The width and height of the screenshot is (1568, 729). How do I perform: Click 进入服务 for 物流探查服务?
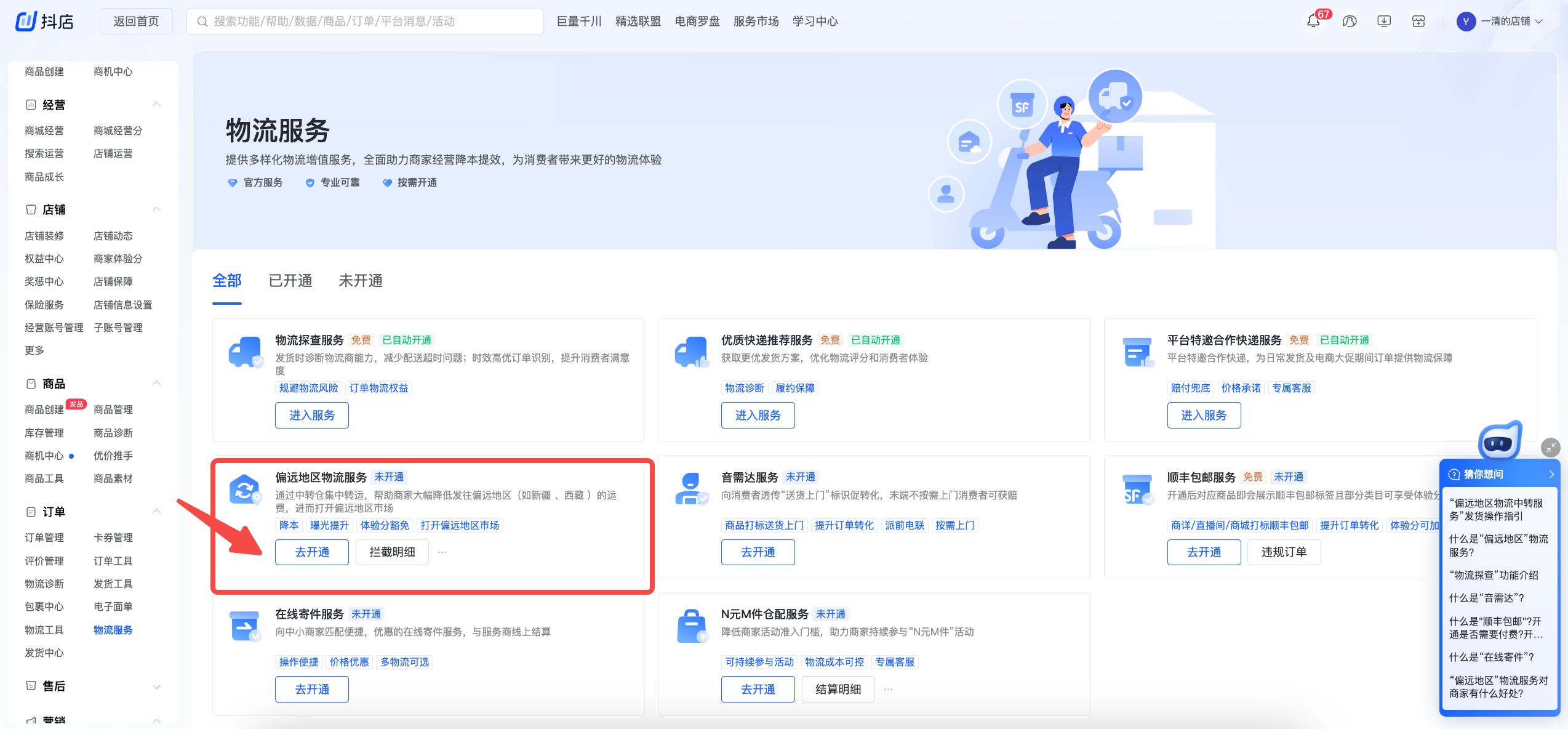[312, 415]
